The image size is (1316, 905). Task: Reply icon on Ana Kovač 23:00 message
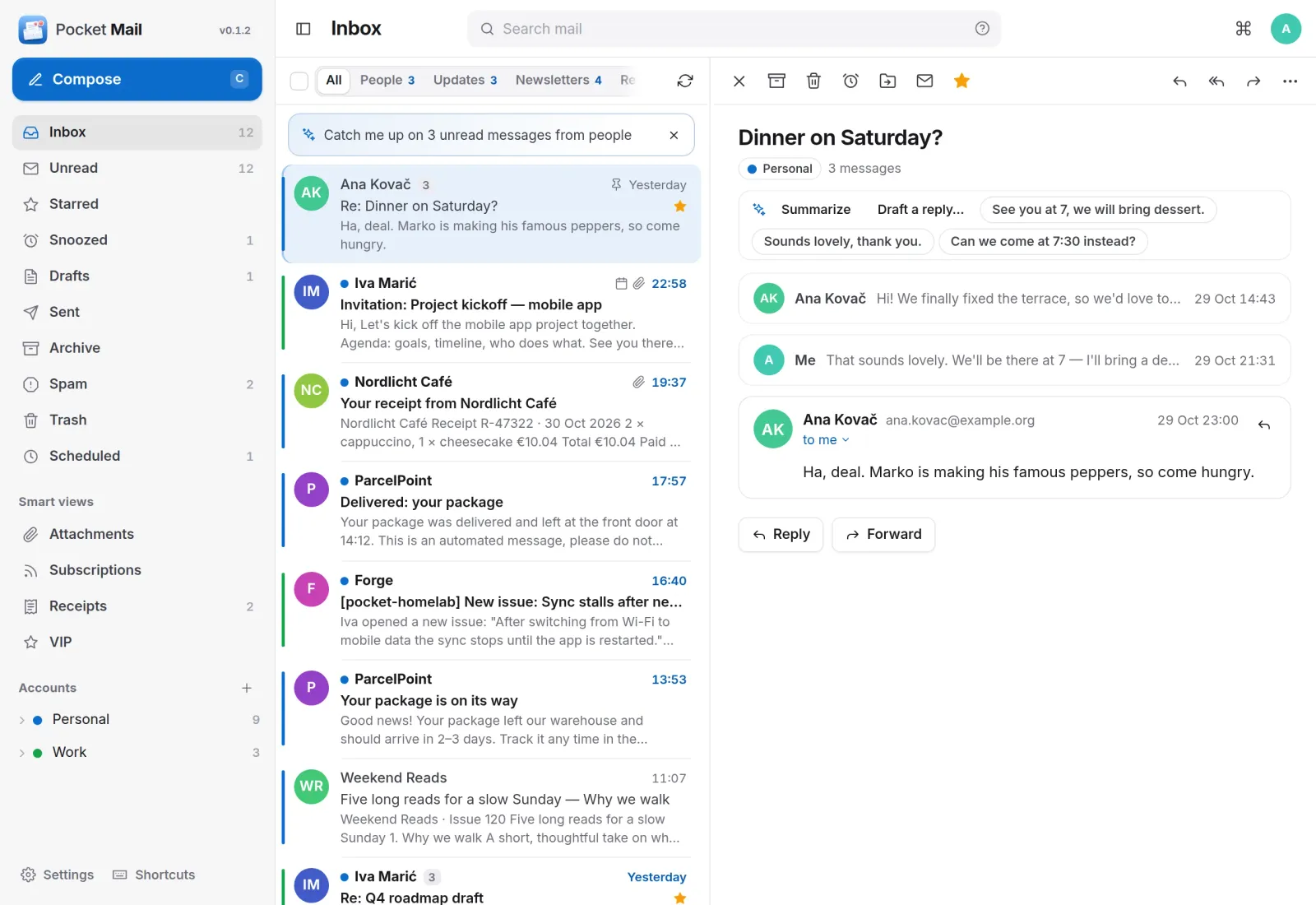click(1264, 425)
